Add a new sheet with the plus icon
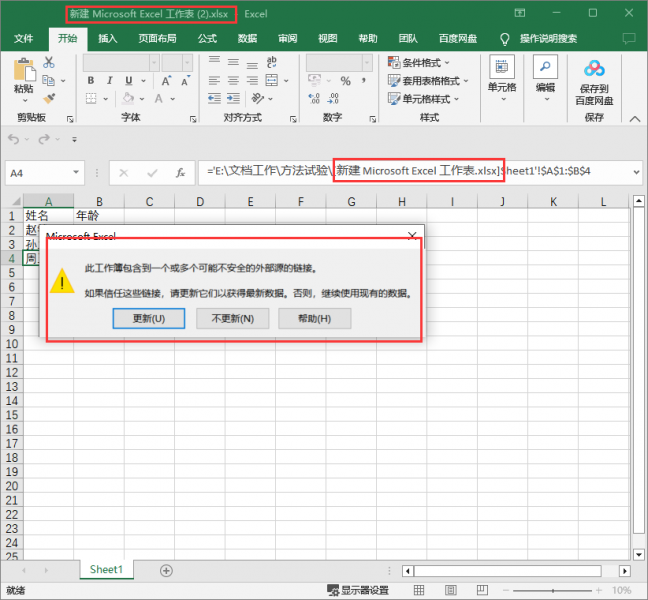This screenshot has height=600, width=648. pos(166,571)
